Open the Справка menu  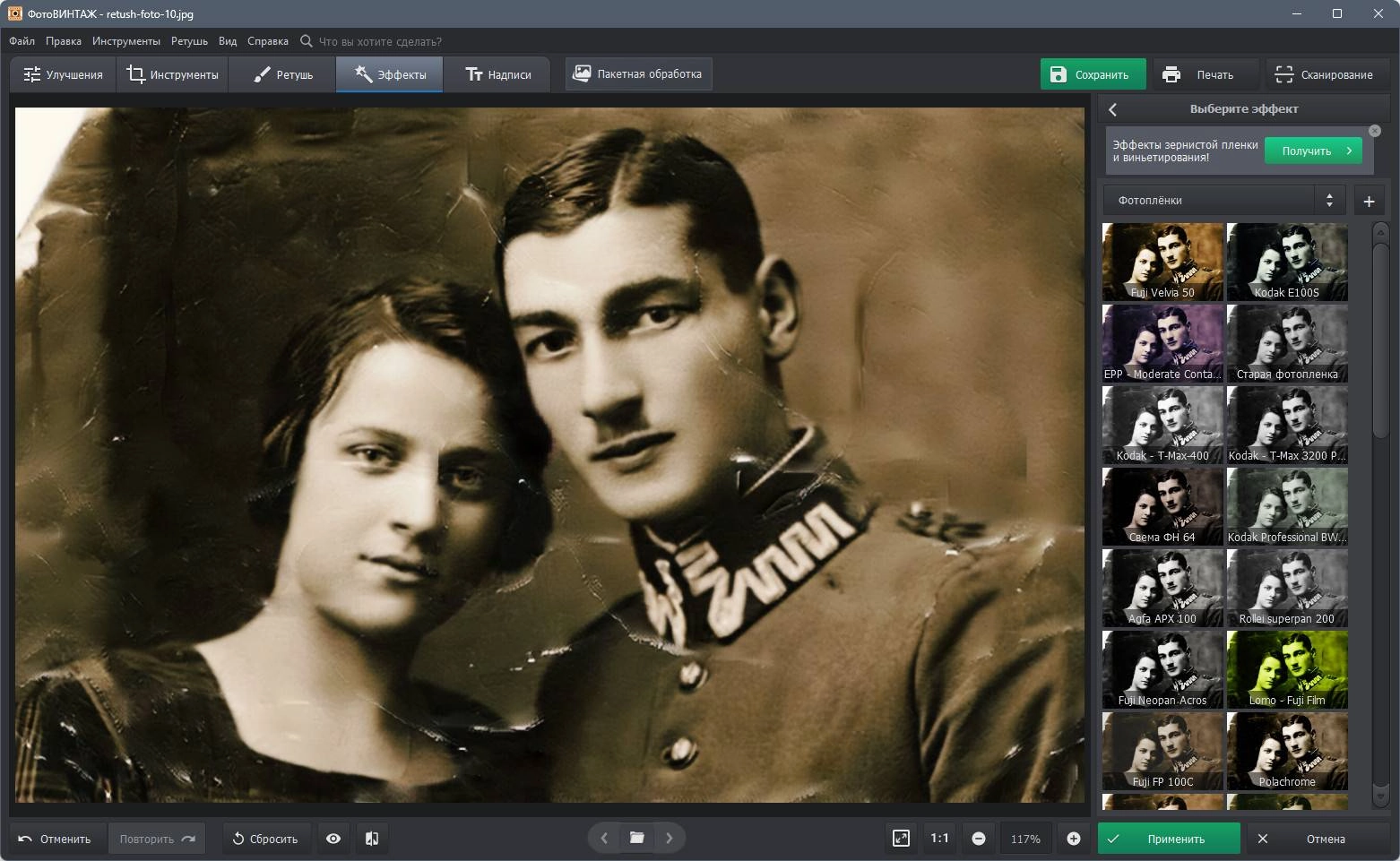point(268,41)
